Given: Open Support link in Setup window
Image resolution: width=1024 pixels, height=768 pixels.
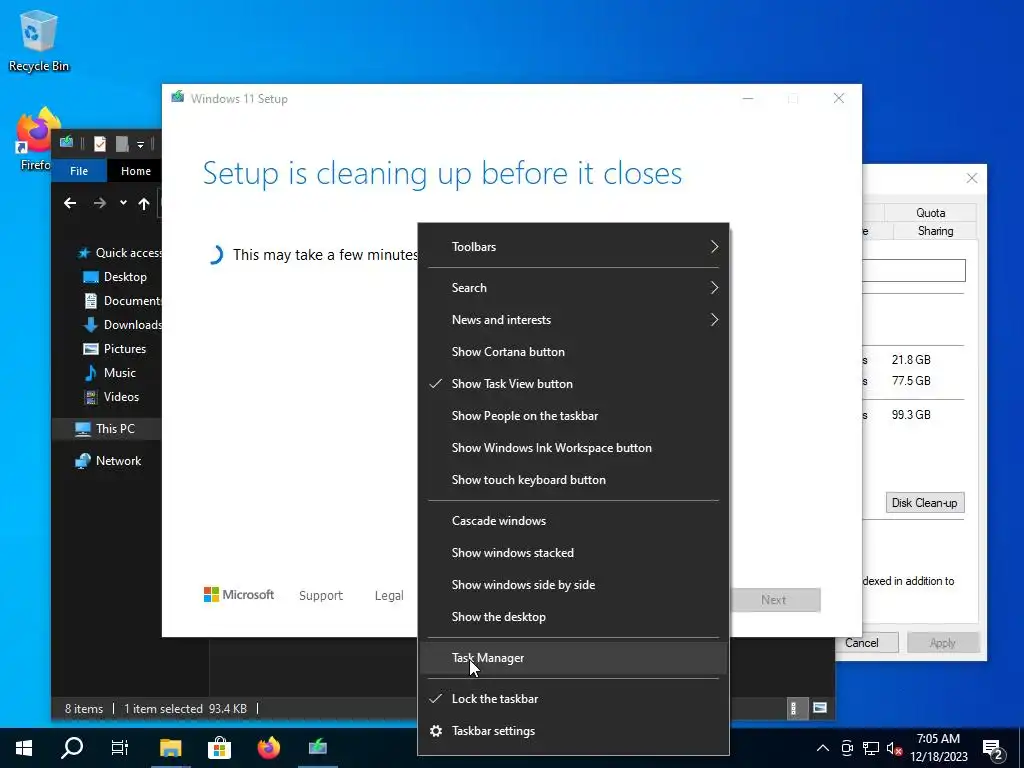Looking at the screenshot, I should [x=321, y=596].
